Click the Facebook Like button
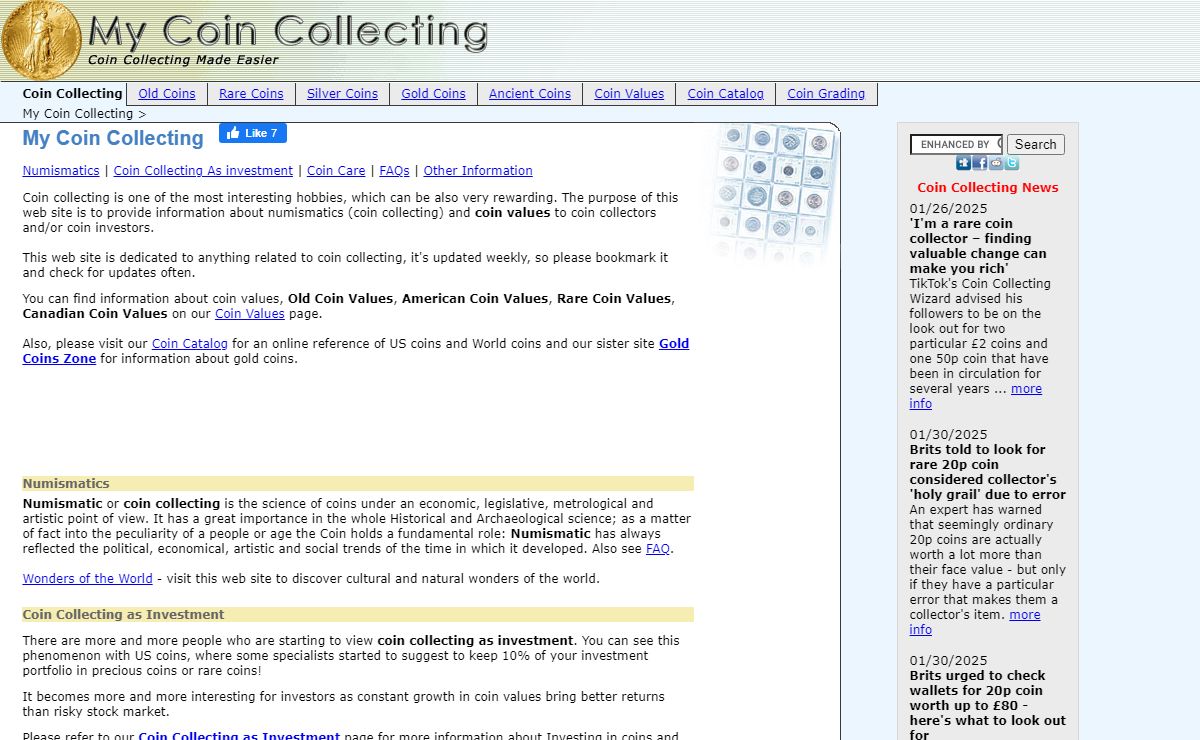The image size is (1200, 740). tap(253, 133)
